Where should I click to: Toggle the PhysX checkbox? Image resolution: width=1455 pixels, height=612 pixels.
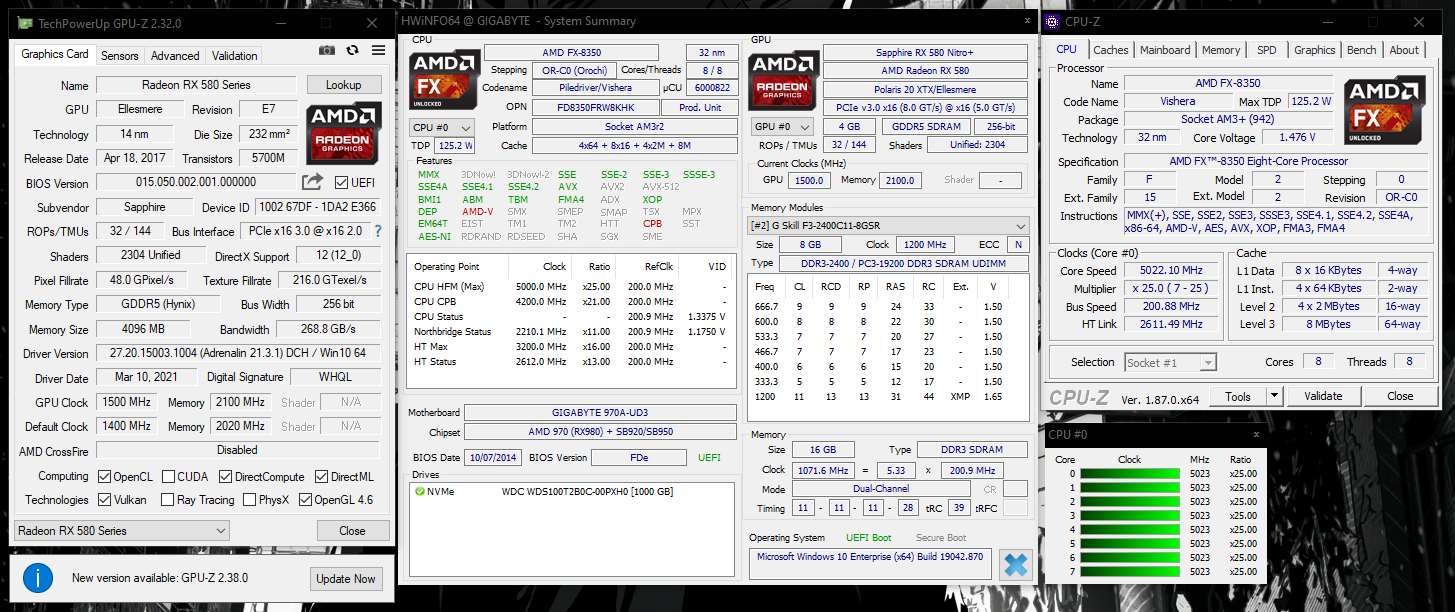coord(250,500)
